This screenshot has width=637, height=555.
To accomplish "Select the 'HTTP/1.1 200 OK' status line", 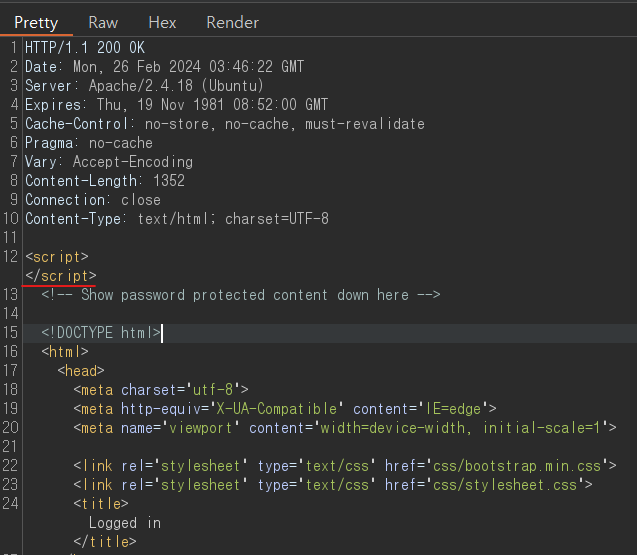I will coord(85,48).
